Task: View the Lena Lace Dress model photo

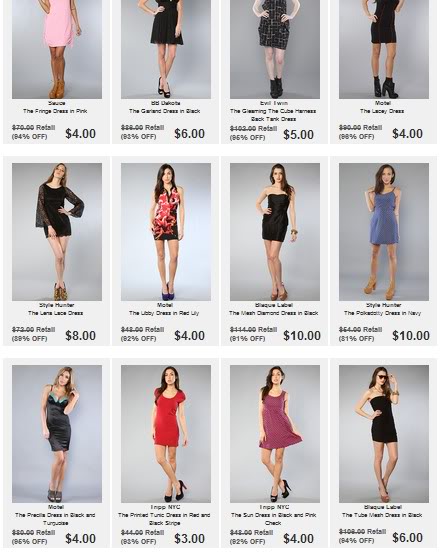Action: 57,232
